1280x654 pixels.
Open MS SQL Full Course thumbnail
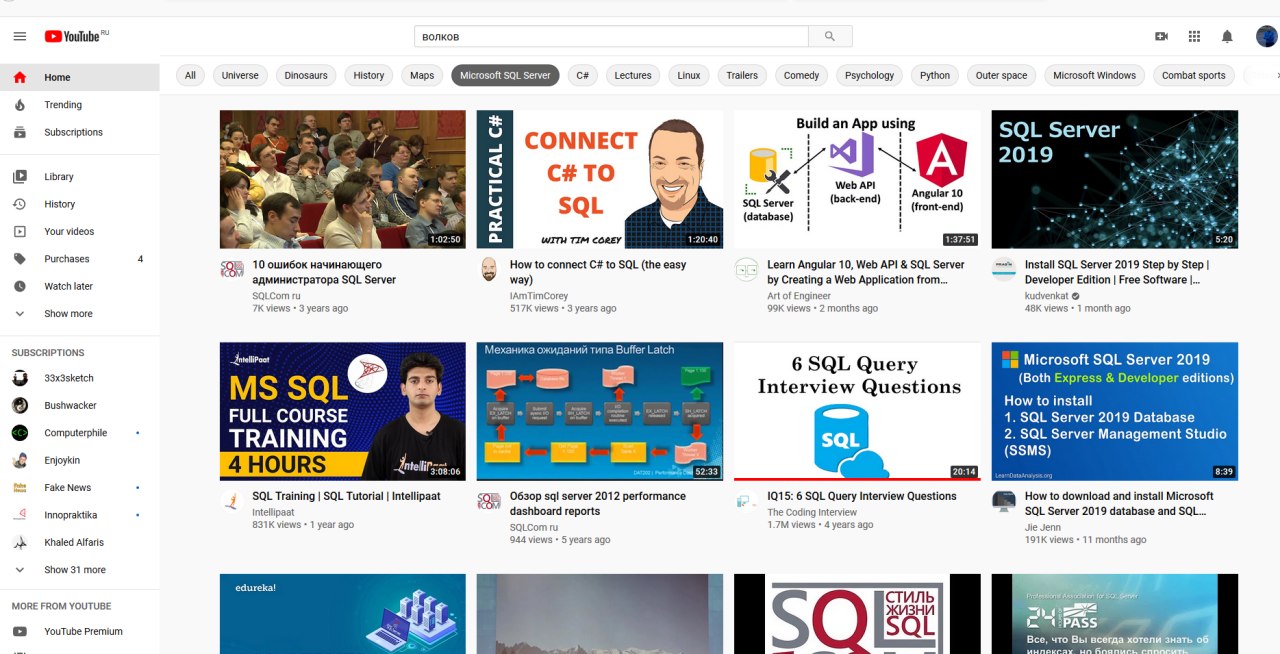(343, 412)
